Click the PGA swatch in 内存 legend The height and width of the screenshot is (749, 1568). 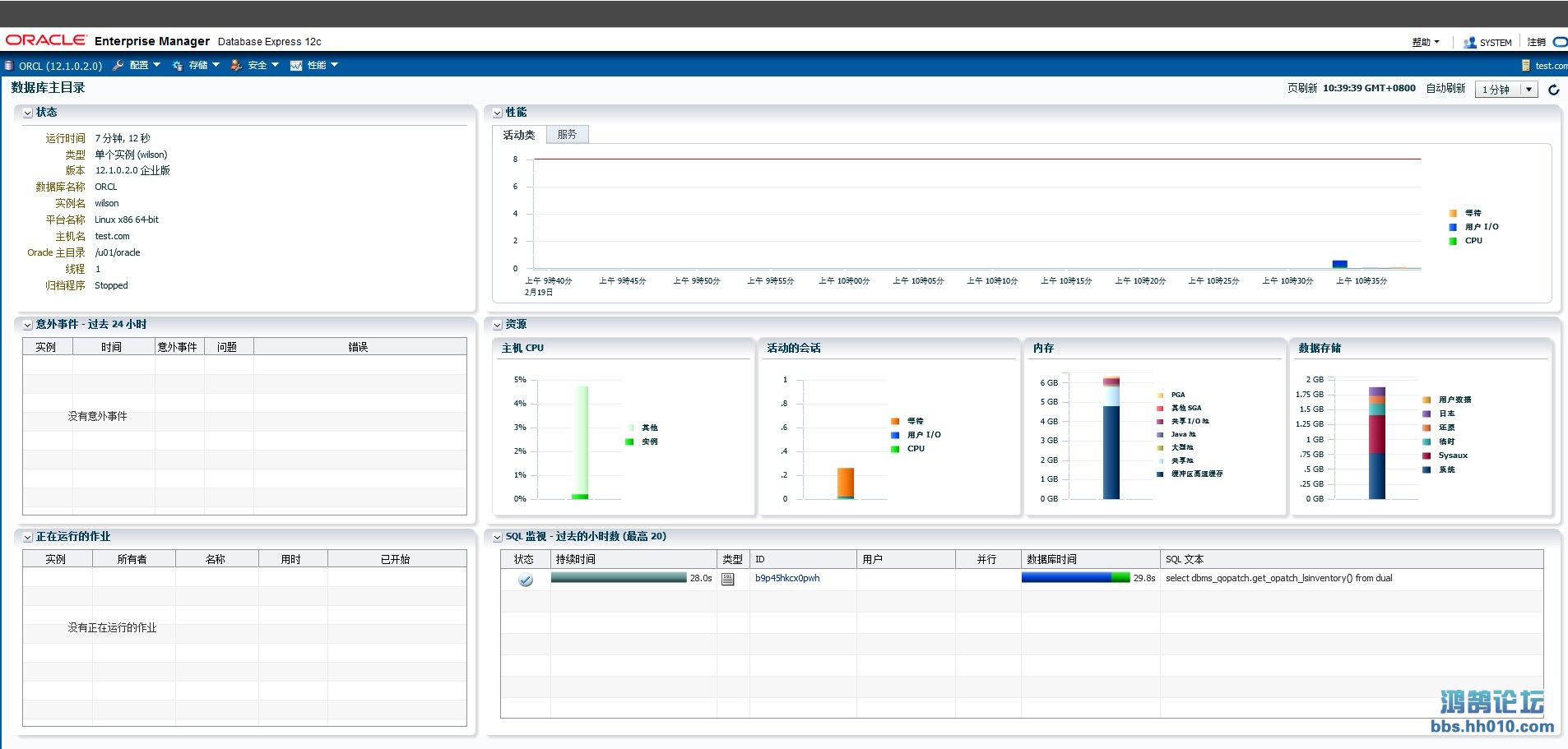(x=1160, y=395)
